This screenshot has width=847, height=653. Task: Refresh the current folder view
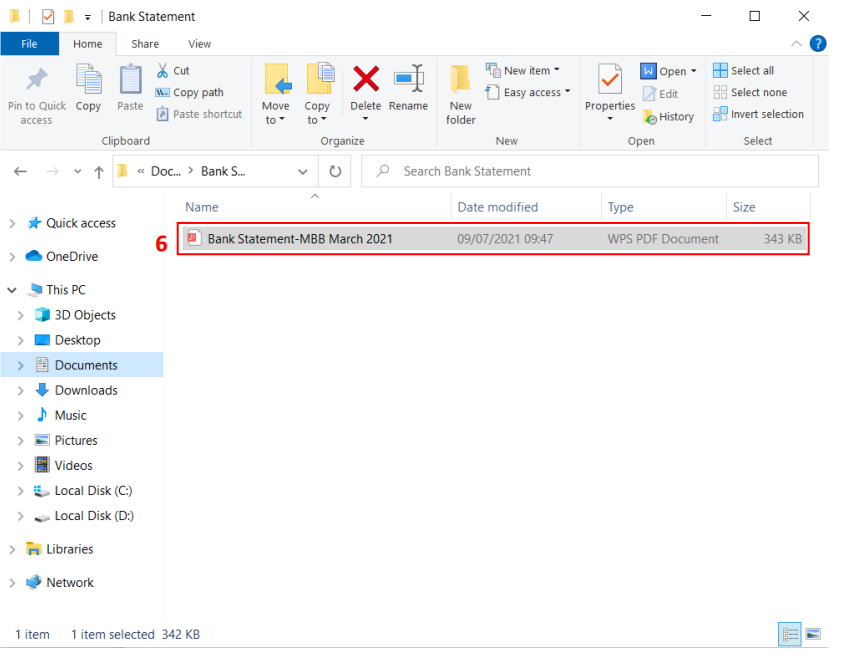coord(335,171)
